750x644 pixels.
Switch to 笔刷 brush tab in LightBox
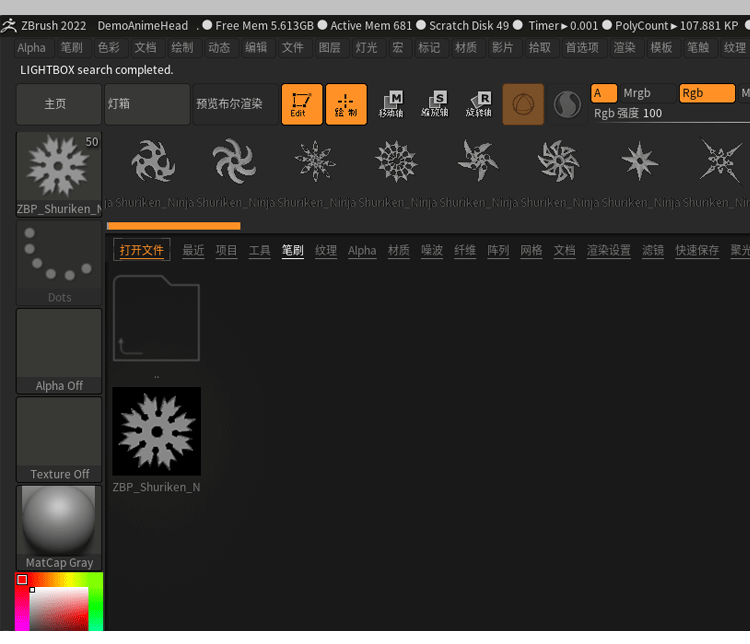(x=293, y=250)
